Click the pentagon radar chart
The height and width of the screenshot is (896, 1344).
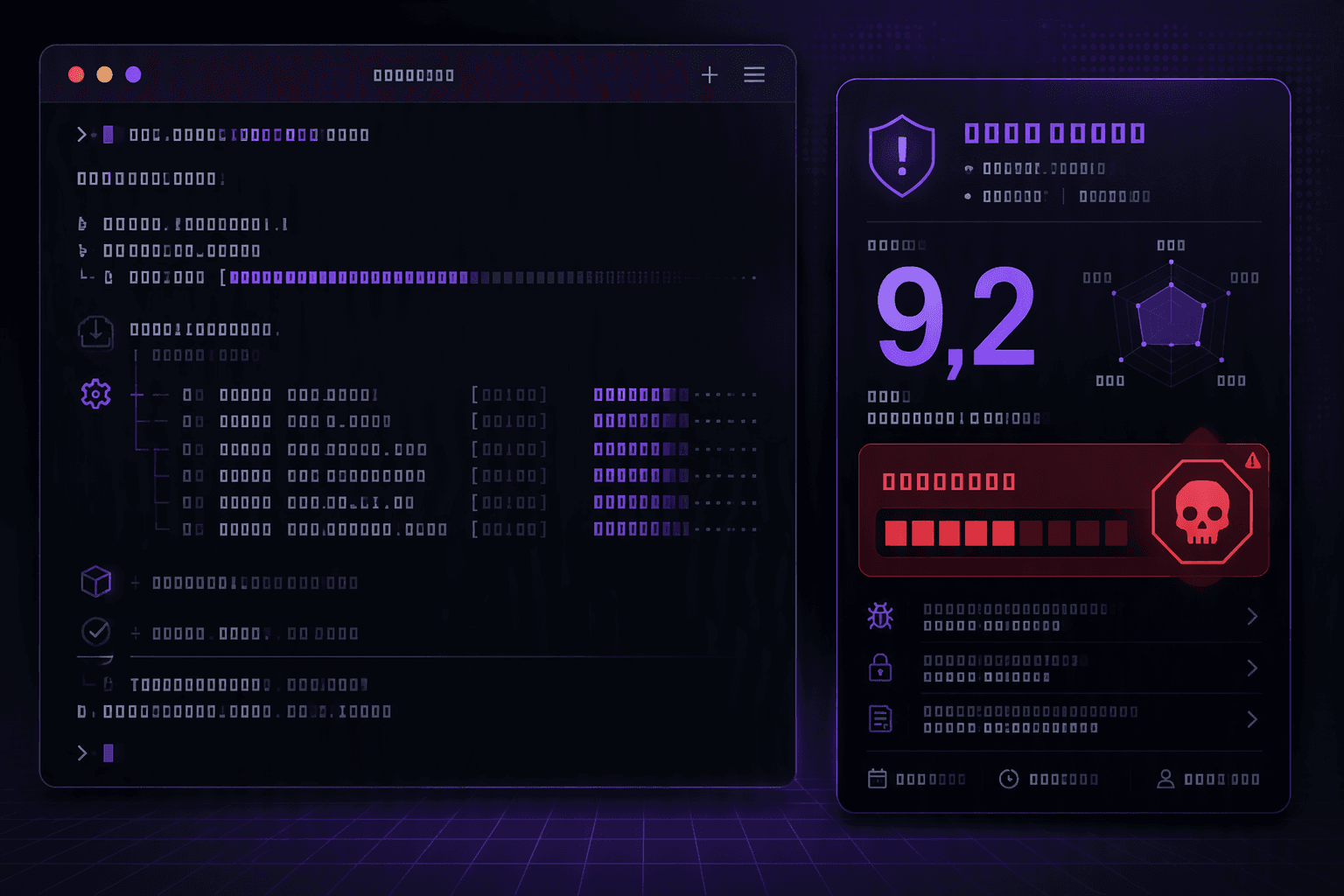pyautogui.click(x=1171, y=324)
